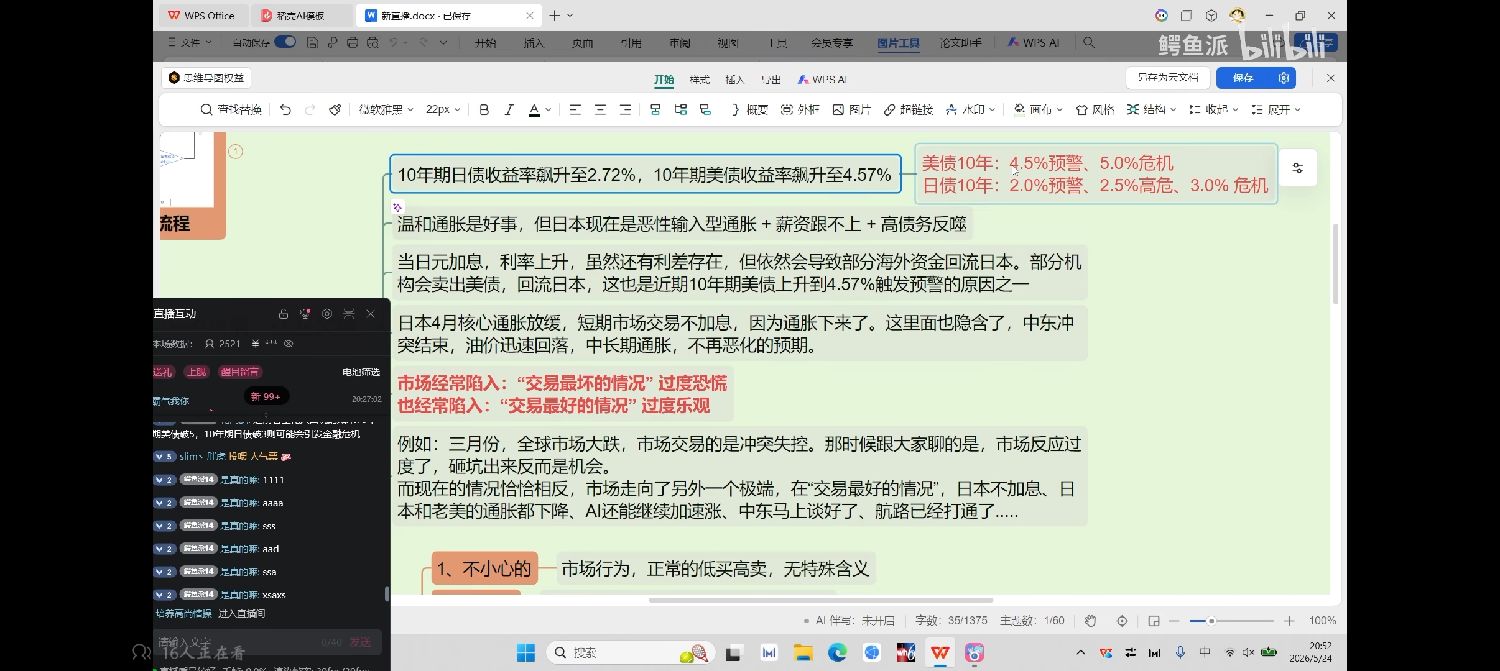Viewport: 1500px width, 671px height.
Task: Close the 直播互动 live chat panel
Action: 370,314
